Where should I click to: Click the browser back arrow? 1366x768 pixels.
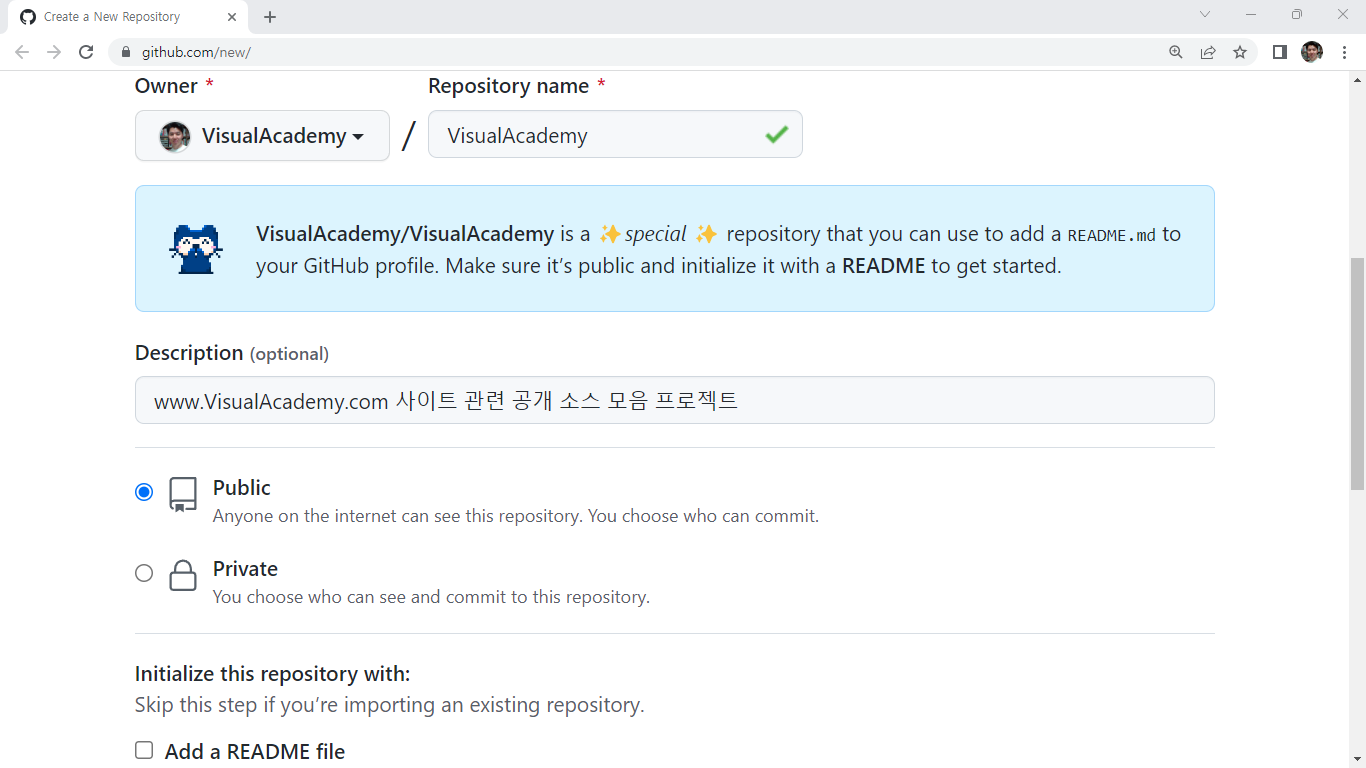pyautogui.click(x=22, y=52)
